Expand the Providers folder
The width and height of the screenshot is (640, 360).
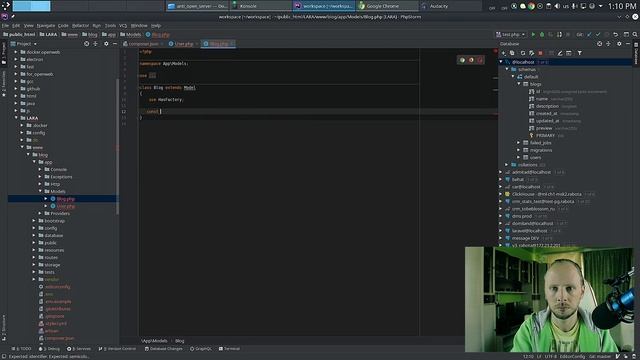point(40,213)
